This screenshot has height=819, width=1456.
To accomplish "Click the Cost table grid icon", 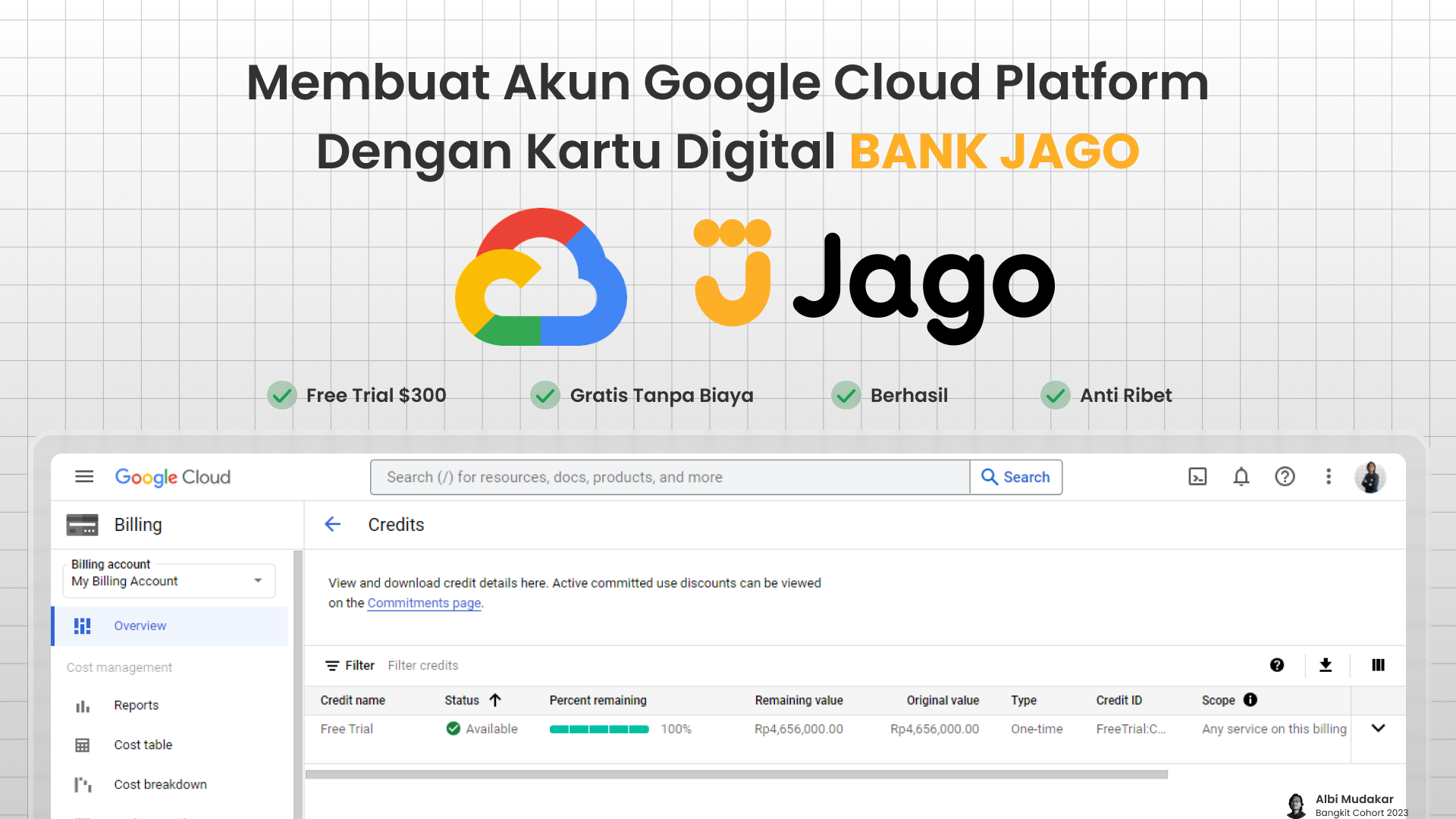I will (x=83, y=745).
